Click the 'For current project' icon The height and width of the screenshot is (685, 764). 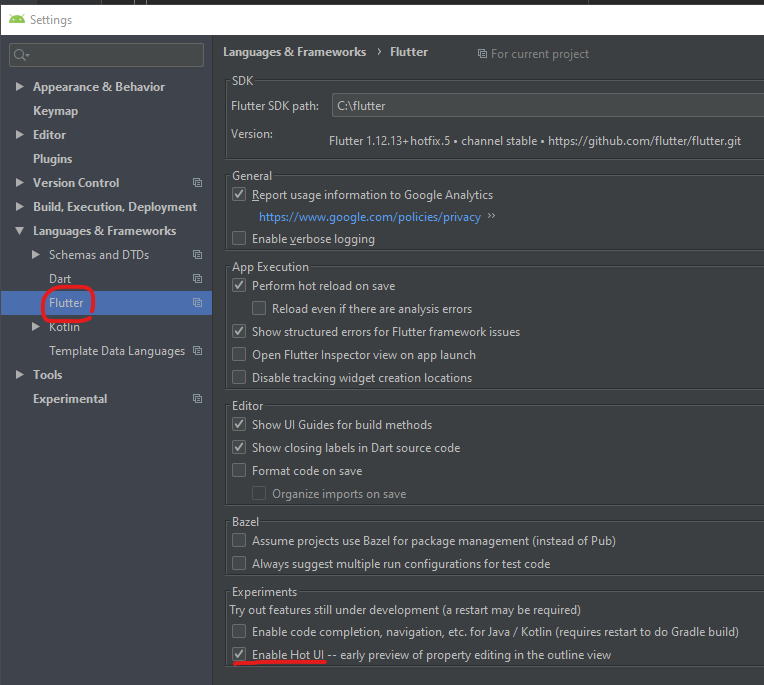tap(482, 54)
